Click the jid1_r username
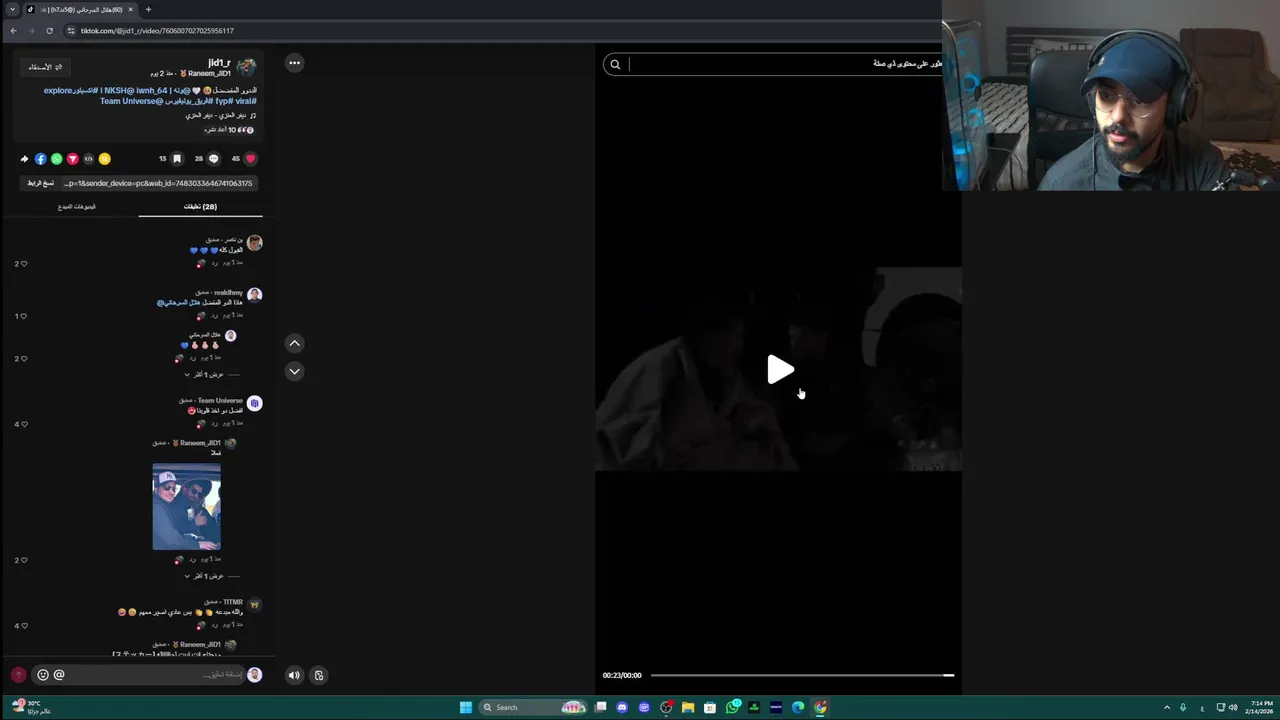The width and height of the screenshot is (1280, 720). [219, 62]
